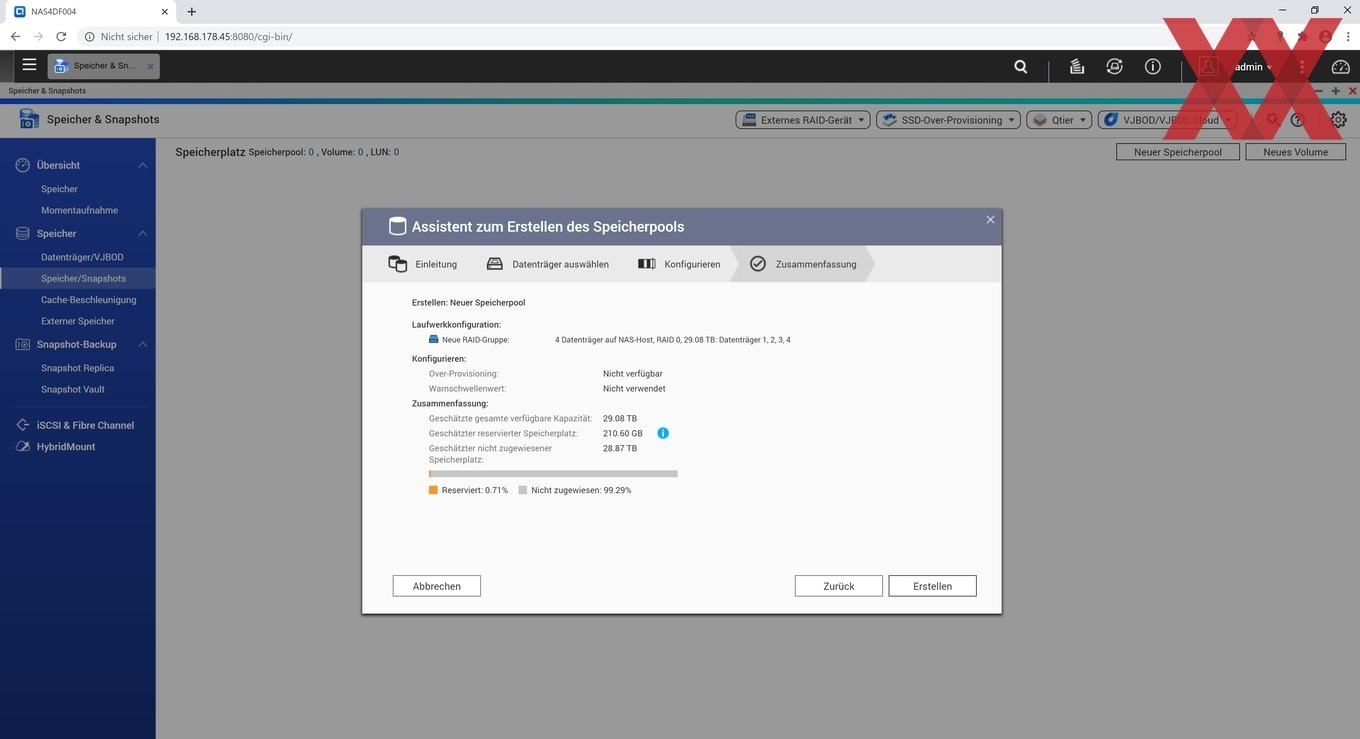This screenshot has width=1360, height=739.
Task: Open the VJBOD/VJBOD Cloud dropdown
Action: coord(1167,120)
